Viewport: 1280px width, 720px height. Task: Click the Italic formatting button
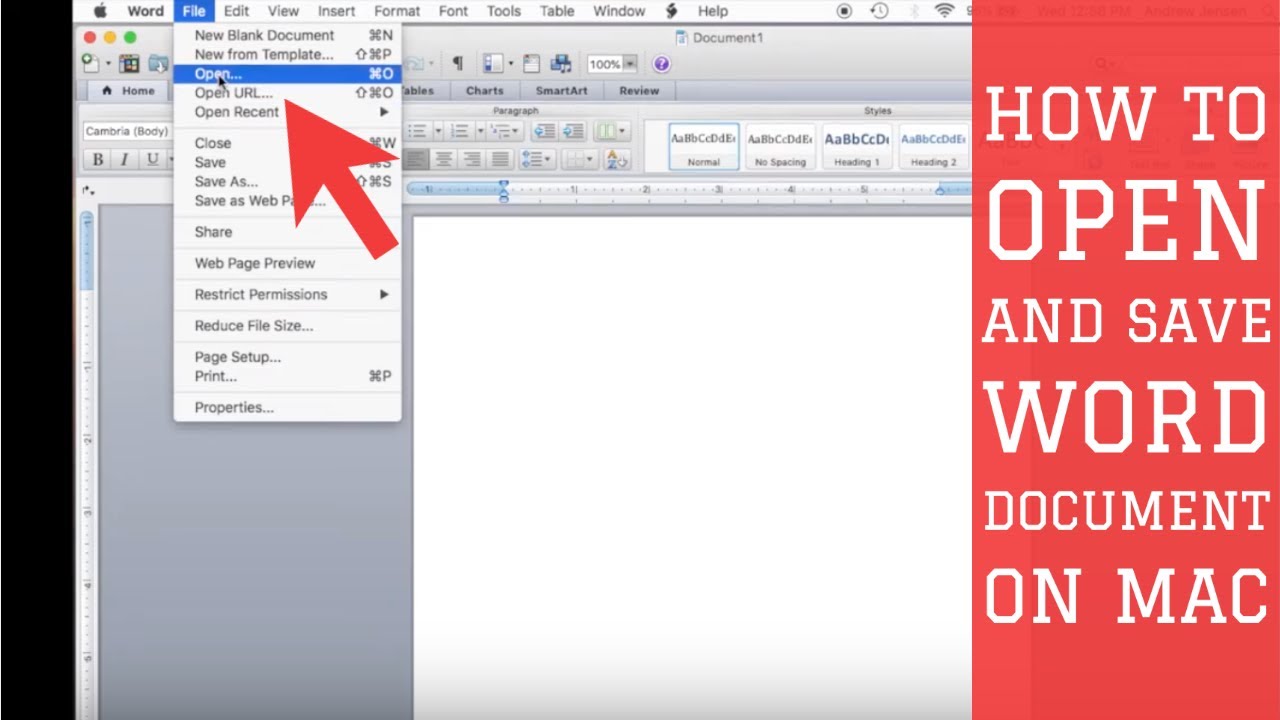tap(124, 160)
